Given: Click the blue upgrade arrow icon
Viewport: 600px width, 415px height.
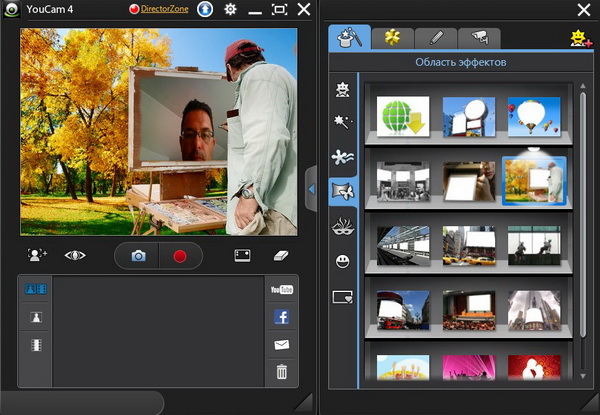Looking at the screenshot, I should point(204,9).
